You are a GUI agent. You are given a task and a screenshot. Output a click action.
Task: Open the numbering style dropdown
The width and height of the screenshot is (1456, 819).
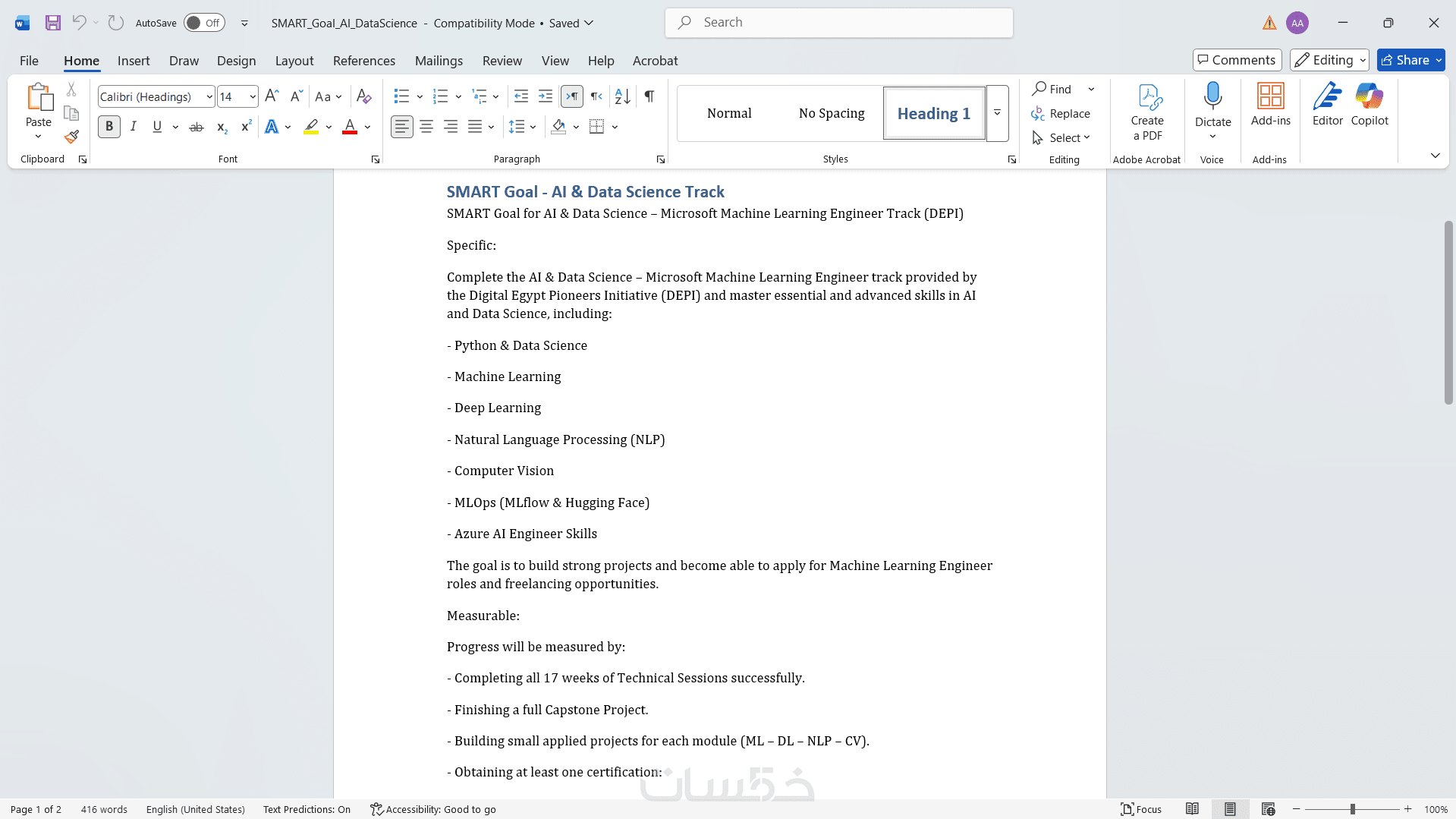[x=458, y=97]
